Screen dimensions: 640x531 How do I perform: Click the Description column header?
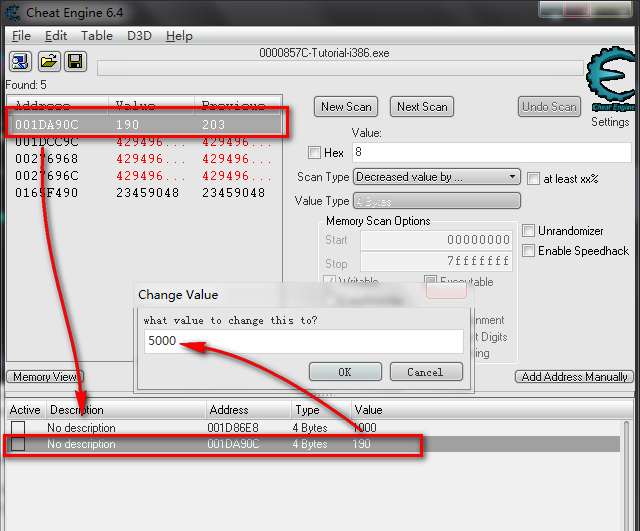125,410
